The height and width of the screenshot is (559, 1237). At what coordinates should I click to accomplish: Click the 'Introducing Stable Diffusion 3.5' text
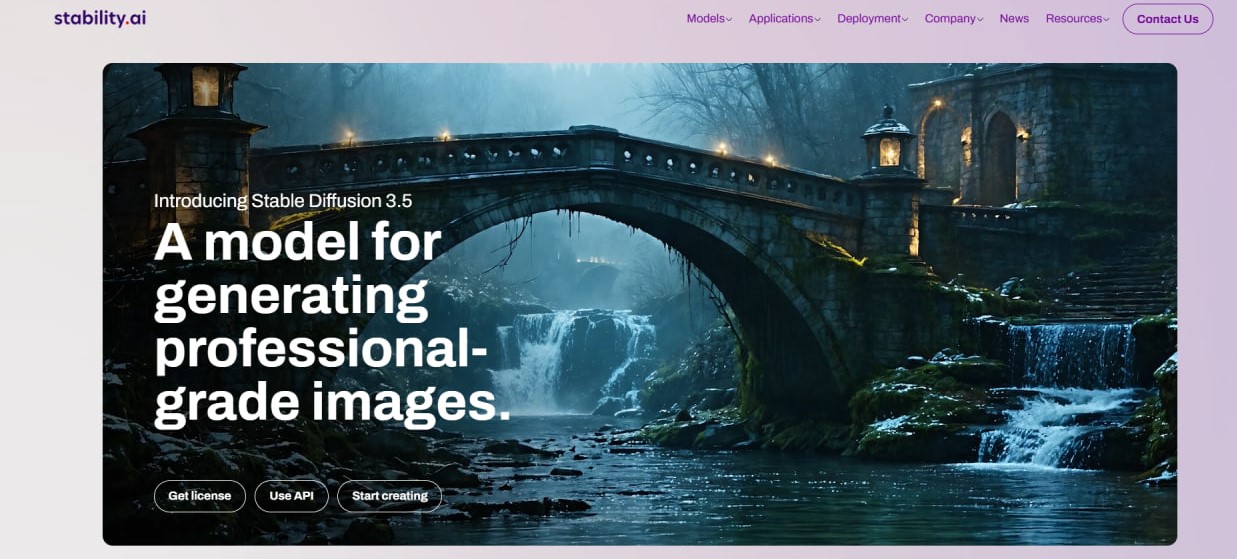(x=283, y=201)
